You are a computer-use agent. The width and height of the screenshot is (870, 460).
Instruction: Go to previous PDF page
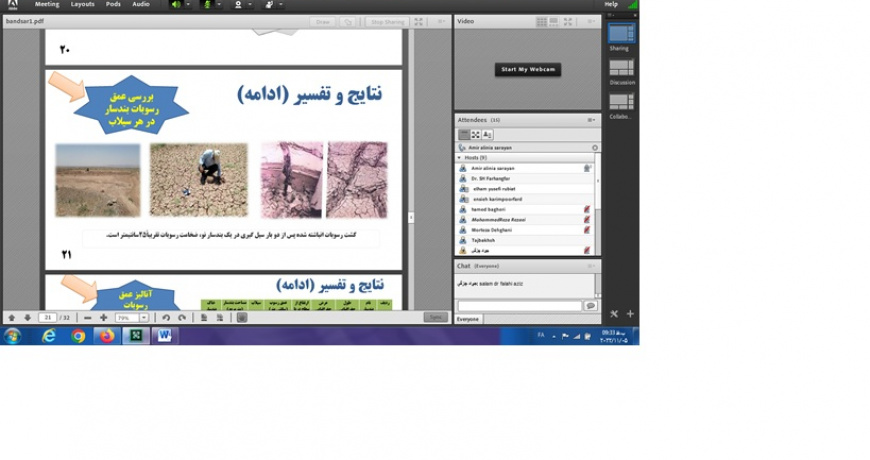pyautogui.click(x=12, y=317)
